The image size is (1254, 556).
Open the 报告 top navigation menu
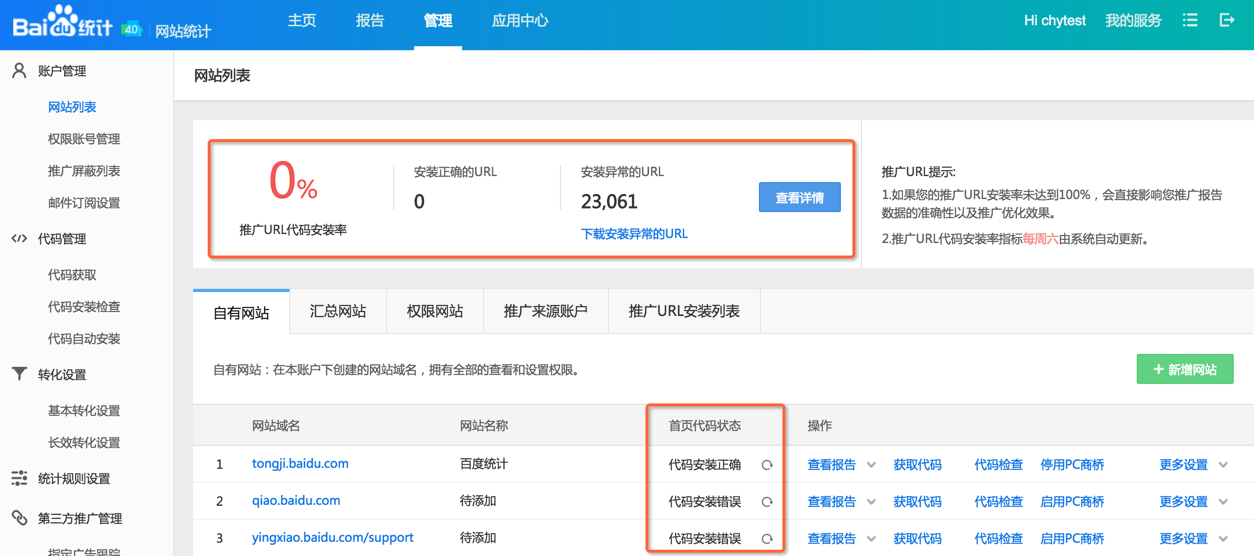[370, 21]
